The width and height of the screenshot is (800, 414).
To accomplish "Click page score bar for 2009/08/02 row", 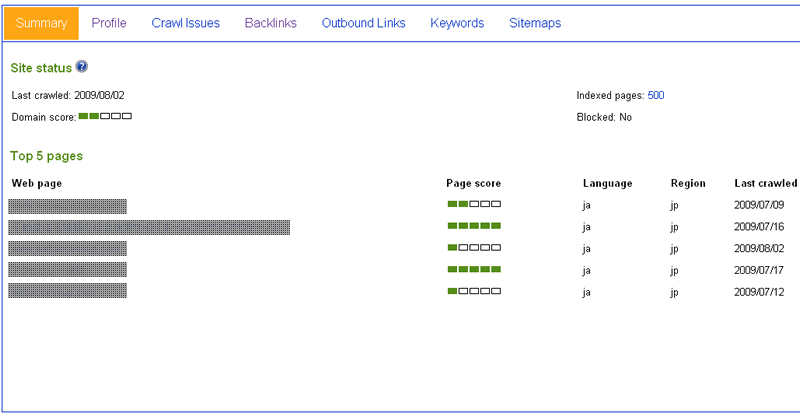I will [474, 248].
